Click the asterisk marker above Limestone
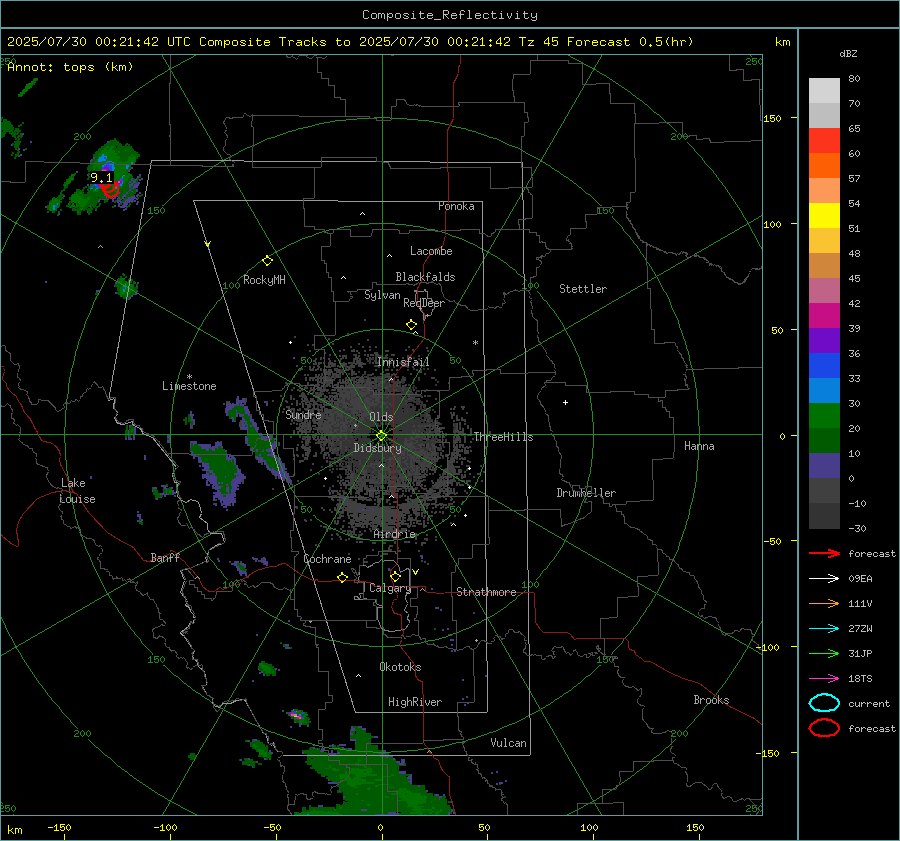Screen dimensions: 900x841 pos(189,377)
